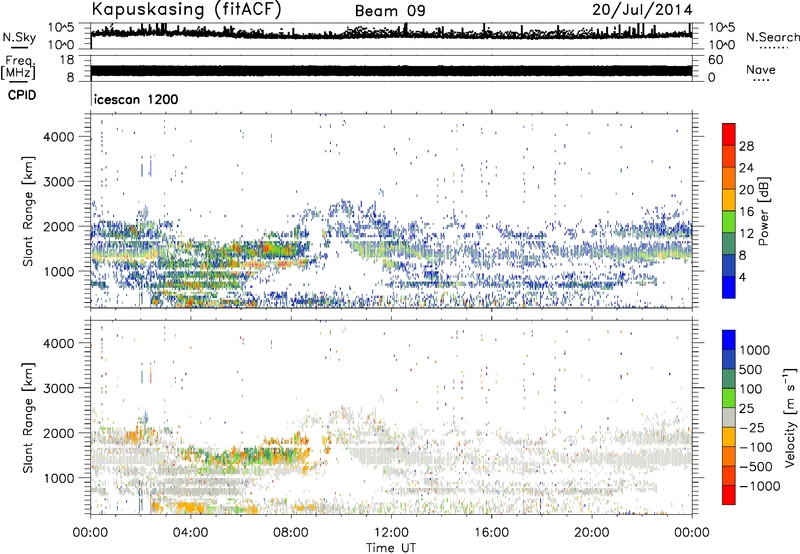This screenshot has width=800, height=554.
Task: Click the 12:00 time tick label
Action: tap(391, 533)
